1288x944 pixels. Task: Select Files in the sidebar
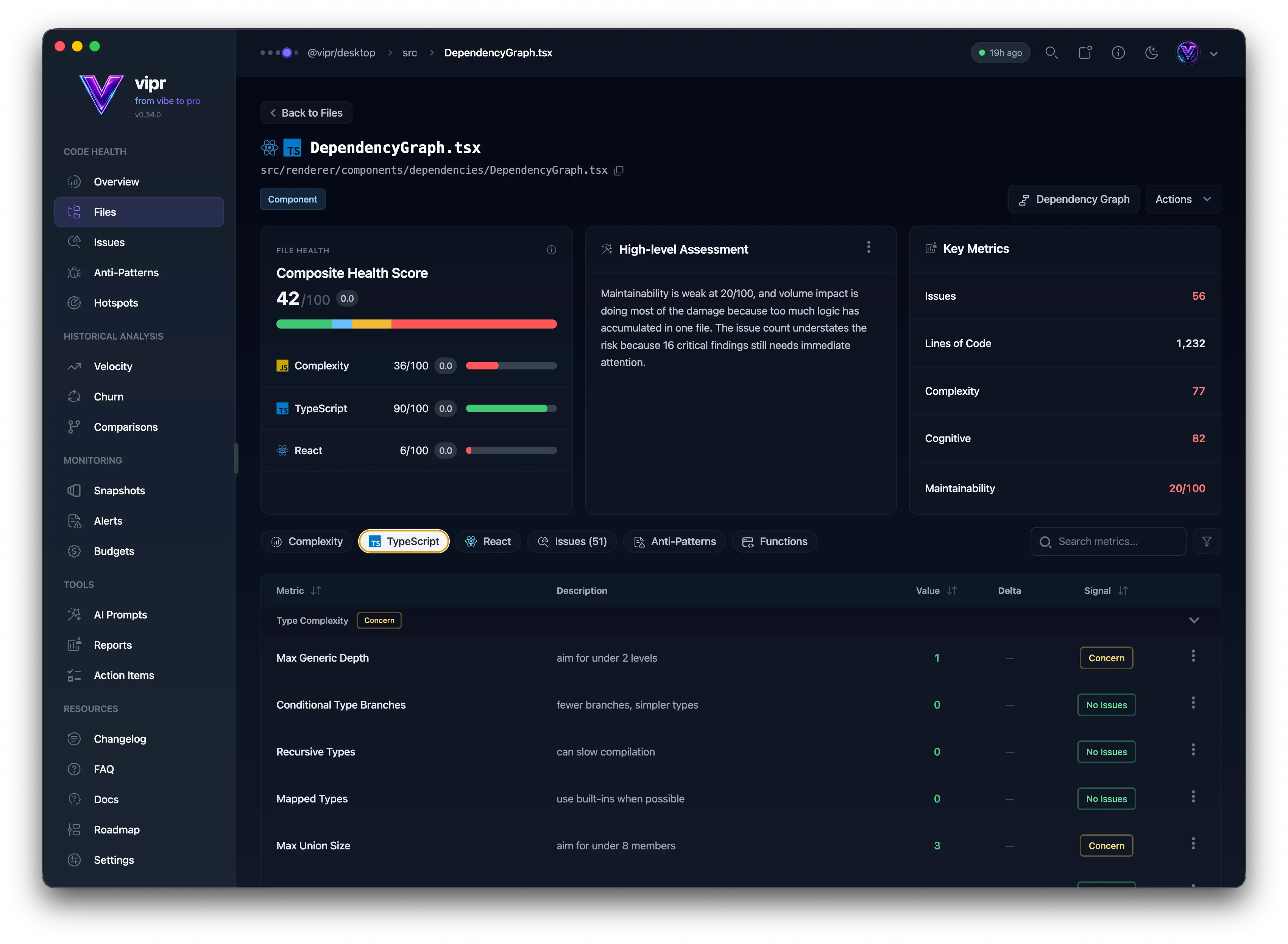coord(139,212)
